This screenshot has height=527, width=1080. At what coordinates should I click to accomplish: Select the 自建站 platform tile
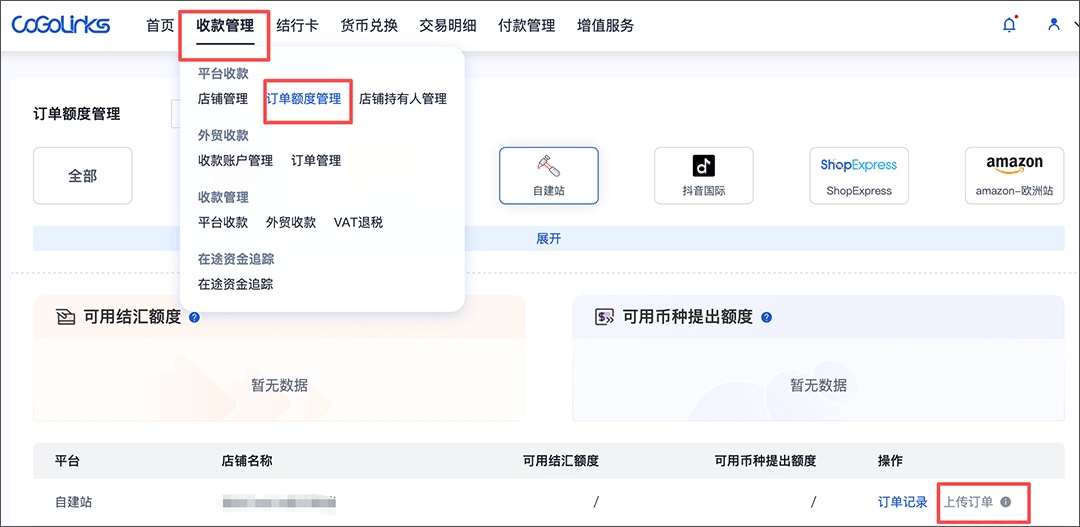548,176
